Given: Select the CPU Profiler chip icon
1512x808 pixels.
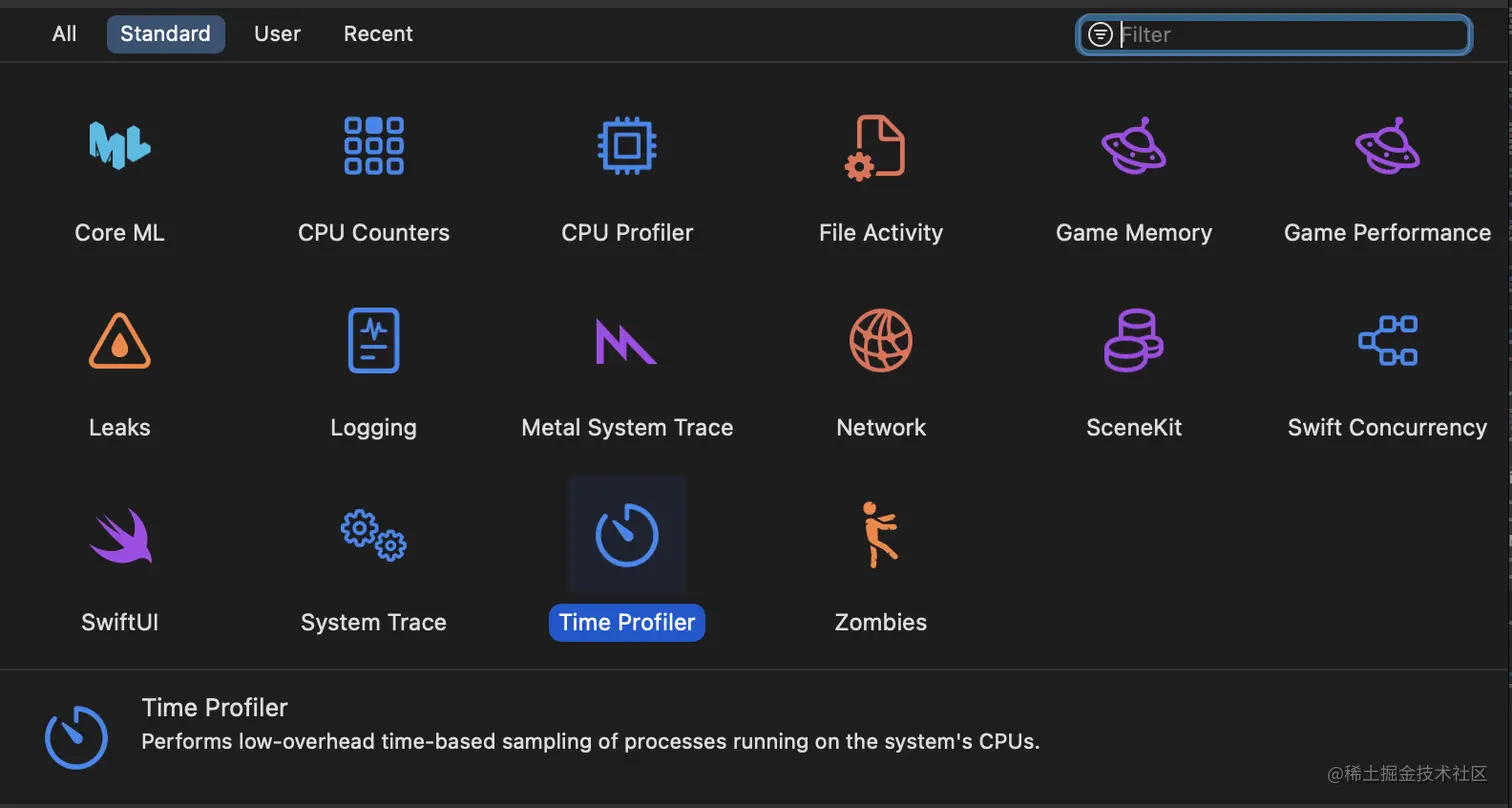Looking at the screenshot, I should point(626,146).
